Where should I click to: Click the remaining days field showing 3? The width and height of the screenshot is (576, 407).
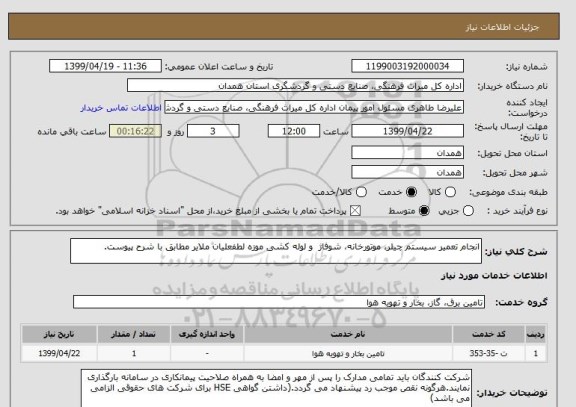point(213,131)
